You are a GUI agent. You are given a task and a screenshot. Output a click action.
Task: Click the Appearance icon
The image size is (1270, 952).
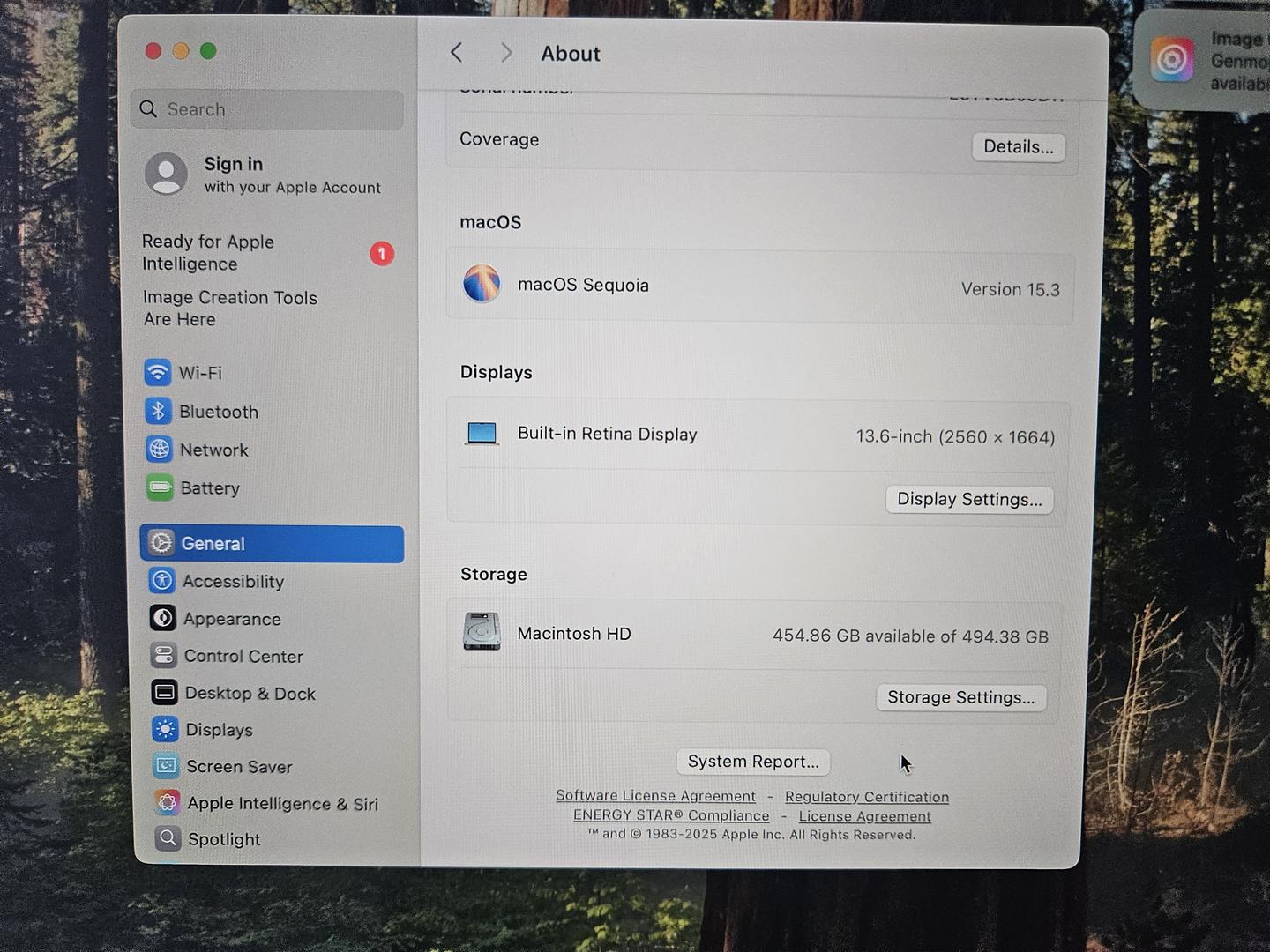pyautogui.click(x=163, y=619)
